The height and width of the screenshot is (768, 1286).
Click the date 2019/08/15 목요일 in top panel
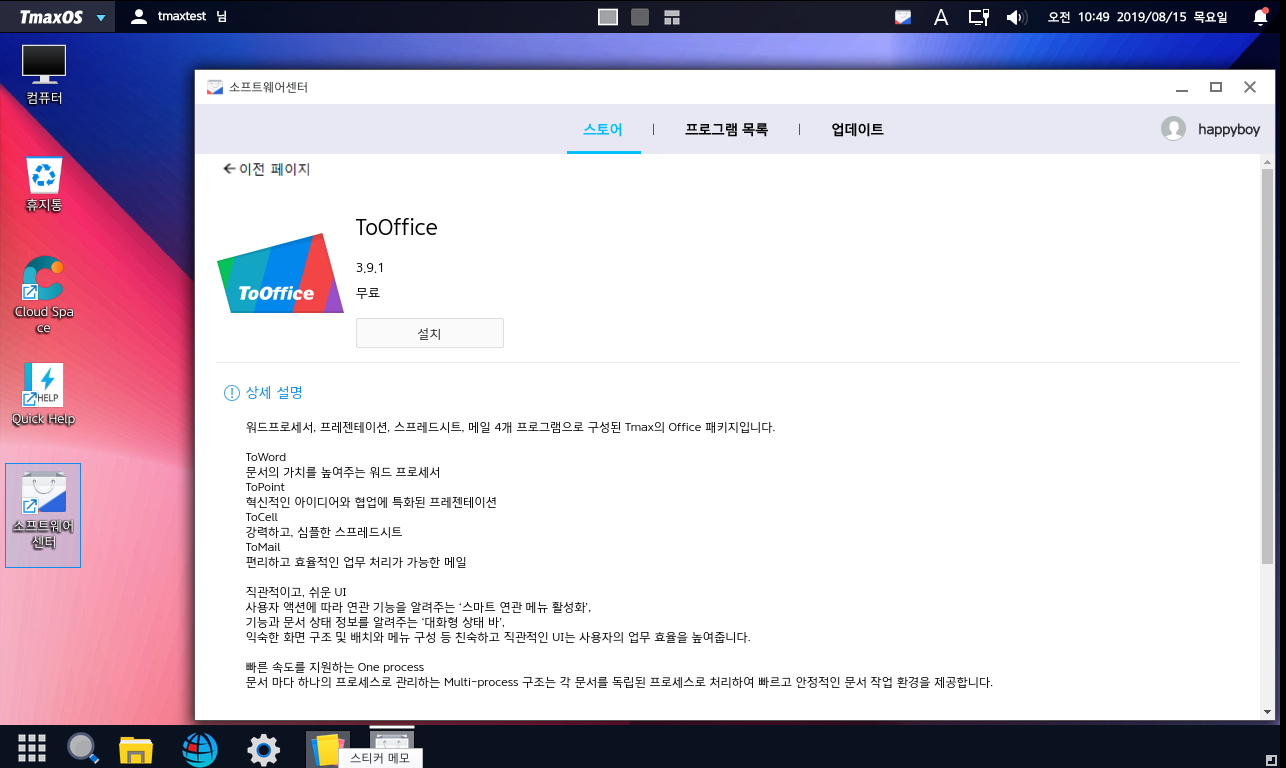tap(1171, 17)
